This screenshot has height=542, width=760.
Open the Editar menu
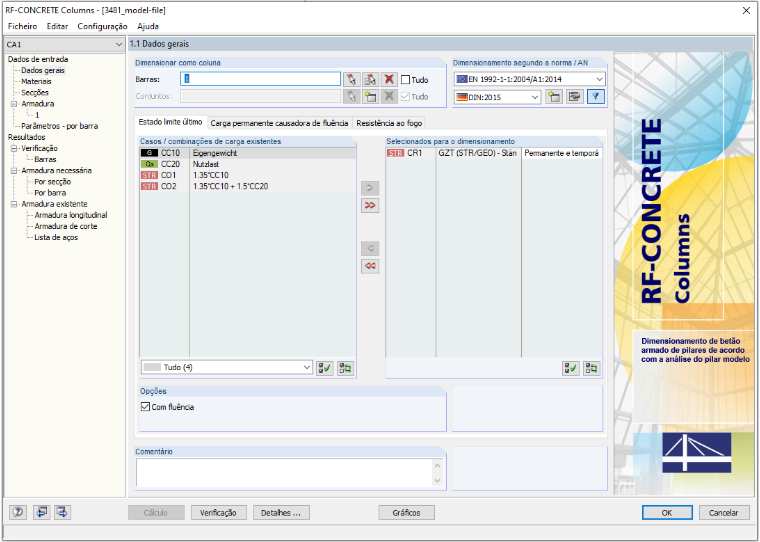tap(57, 26)
